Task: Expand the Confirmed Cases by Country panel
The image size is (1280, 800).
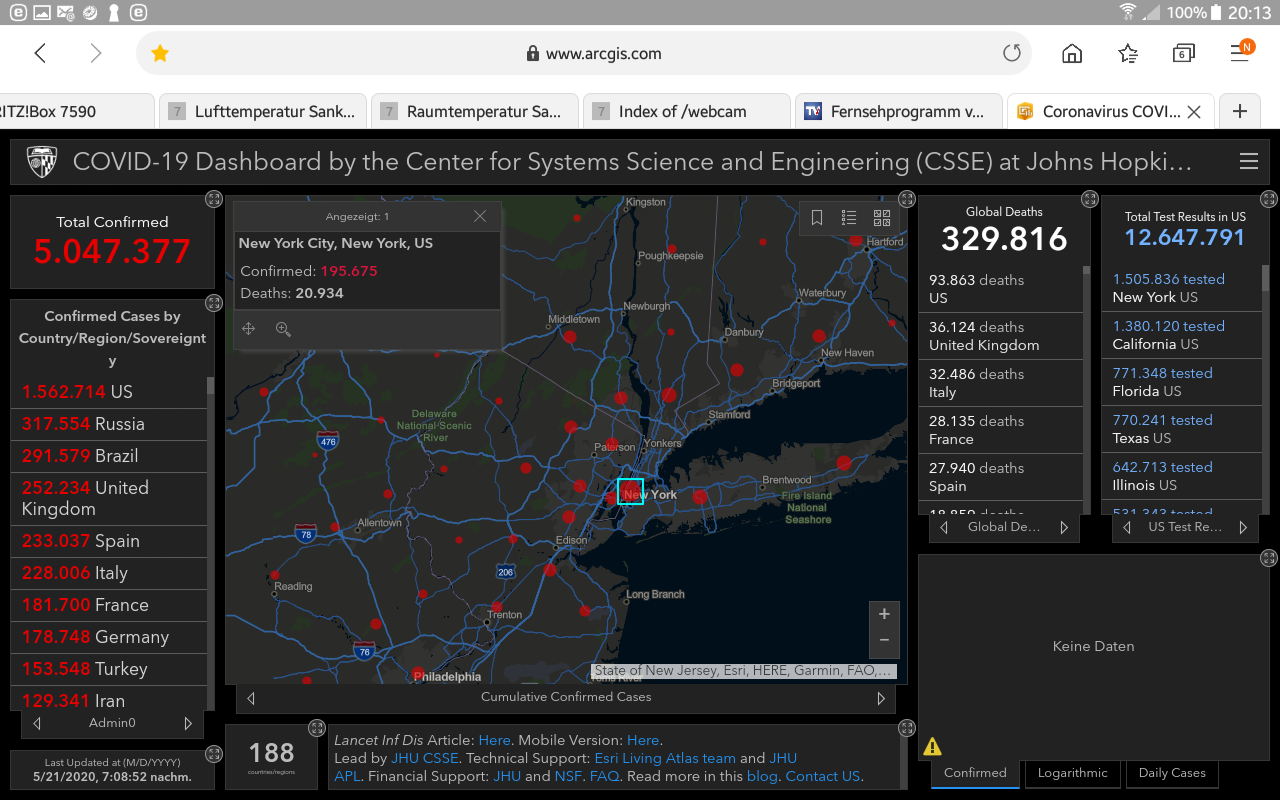Action: [213, 303]
